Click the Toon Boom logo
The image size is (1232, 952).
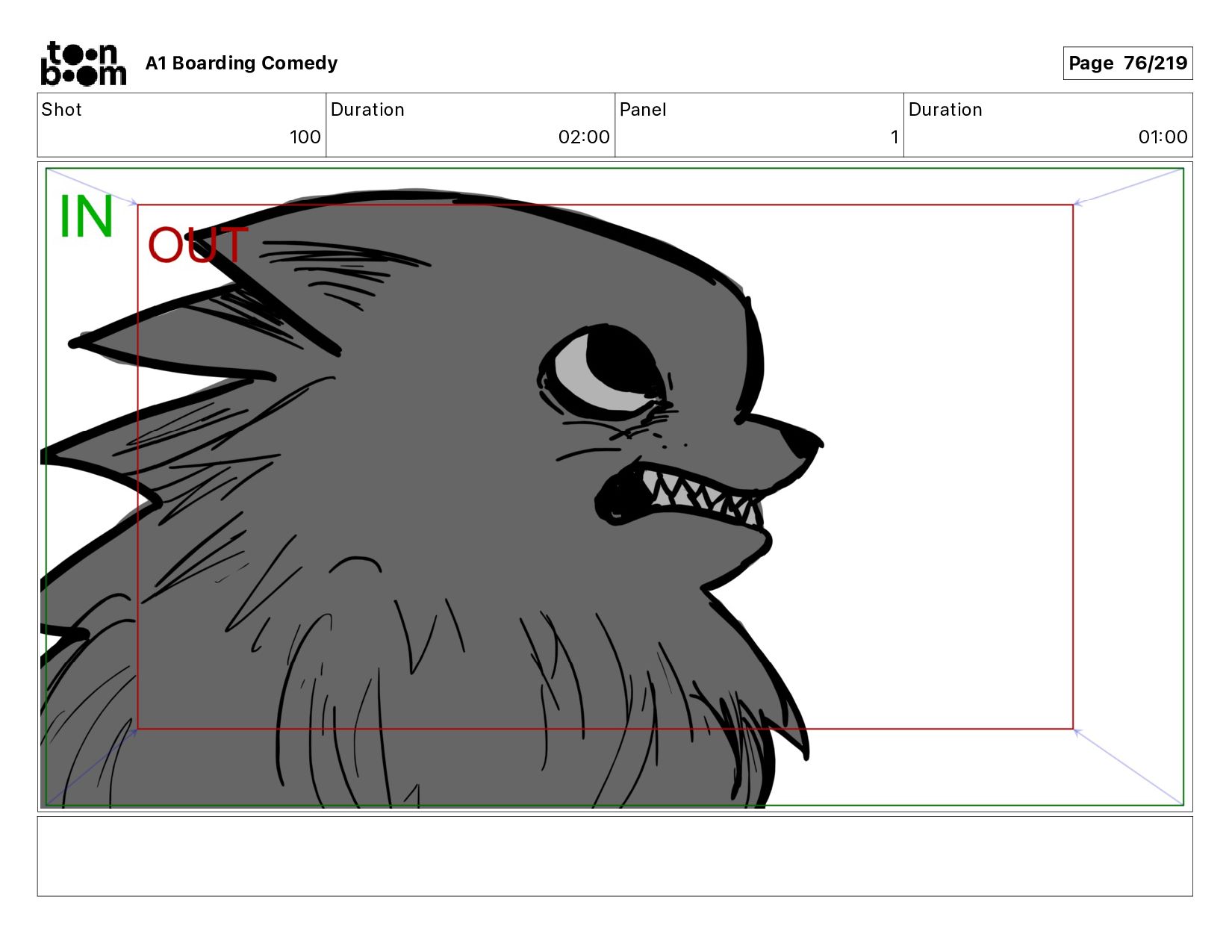[x=83, y=63]
